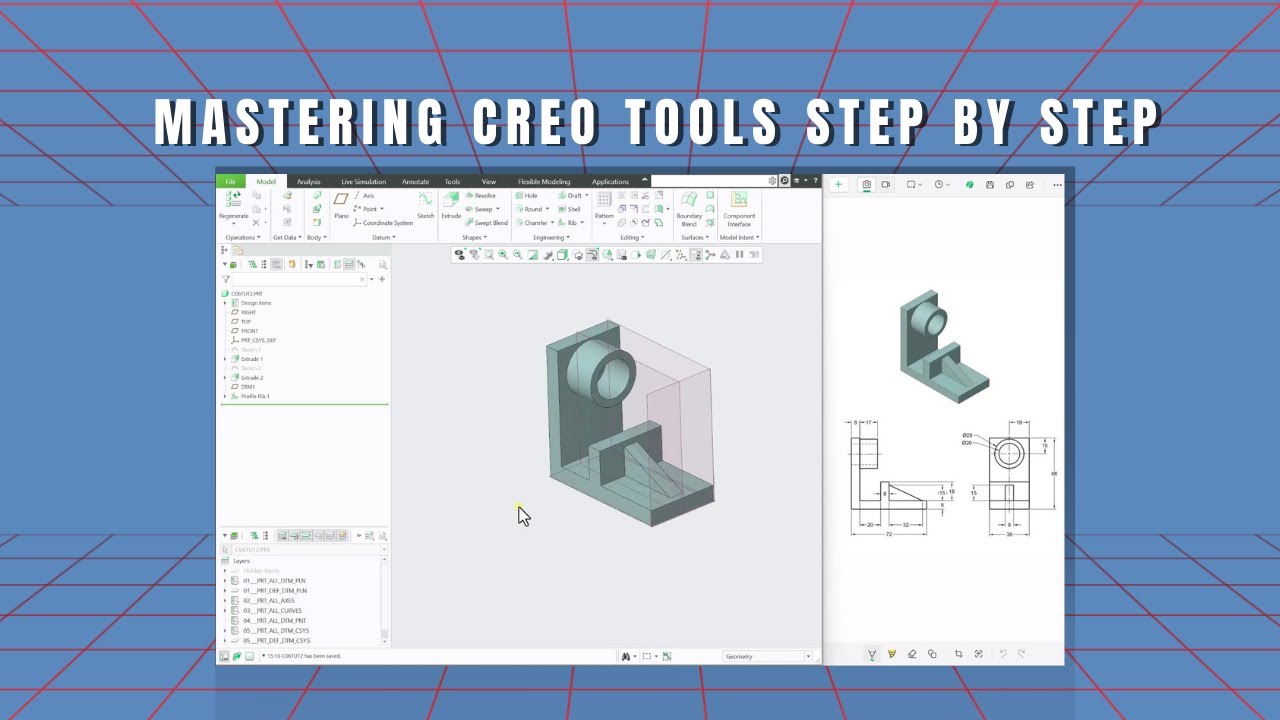Start the Extrude feature tool
This screenshot has height=720, width=1280.
(x=451, y=205)
